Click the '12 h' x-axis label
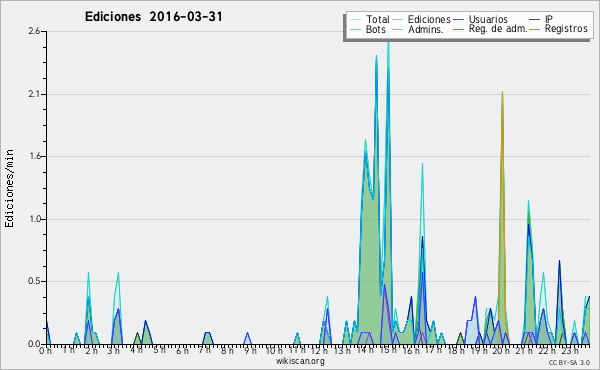Image resolution: width=600 pixels, height=370 pixels. point(320,351)
